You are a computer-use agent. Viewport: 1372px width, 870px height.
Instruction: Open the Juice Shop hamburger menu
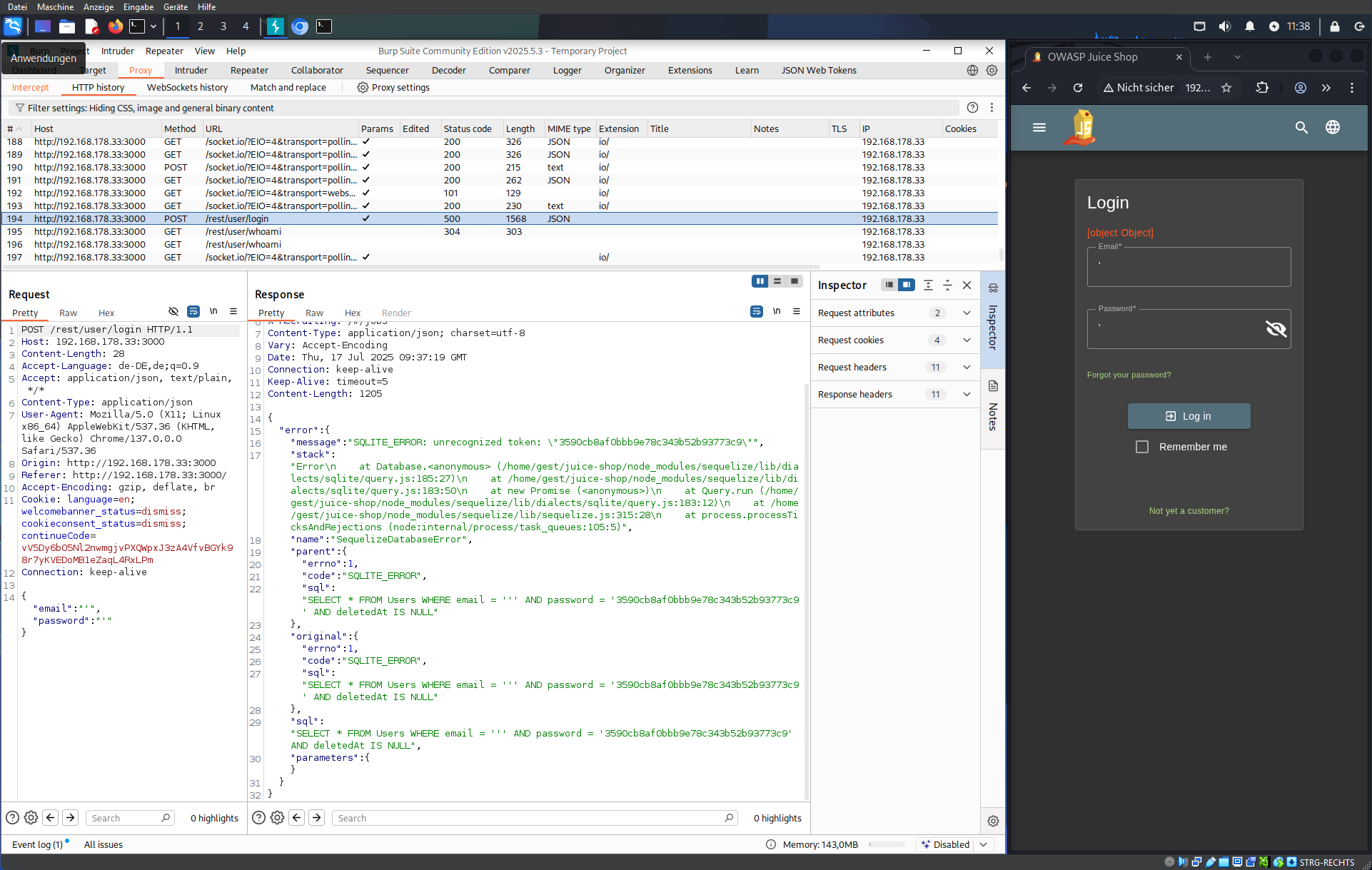click(x=1039, y=127)
